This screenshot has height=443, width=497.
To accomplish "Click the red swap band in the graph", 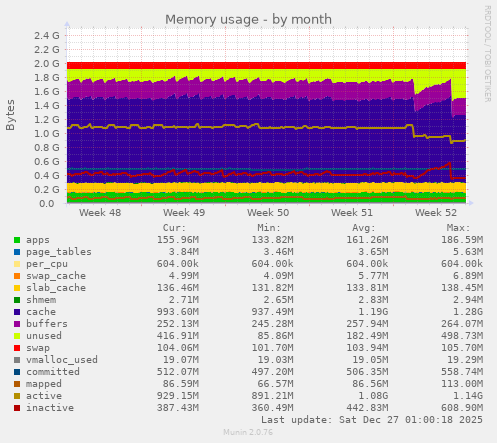I will tap(266, 65).
